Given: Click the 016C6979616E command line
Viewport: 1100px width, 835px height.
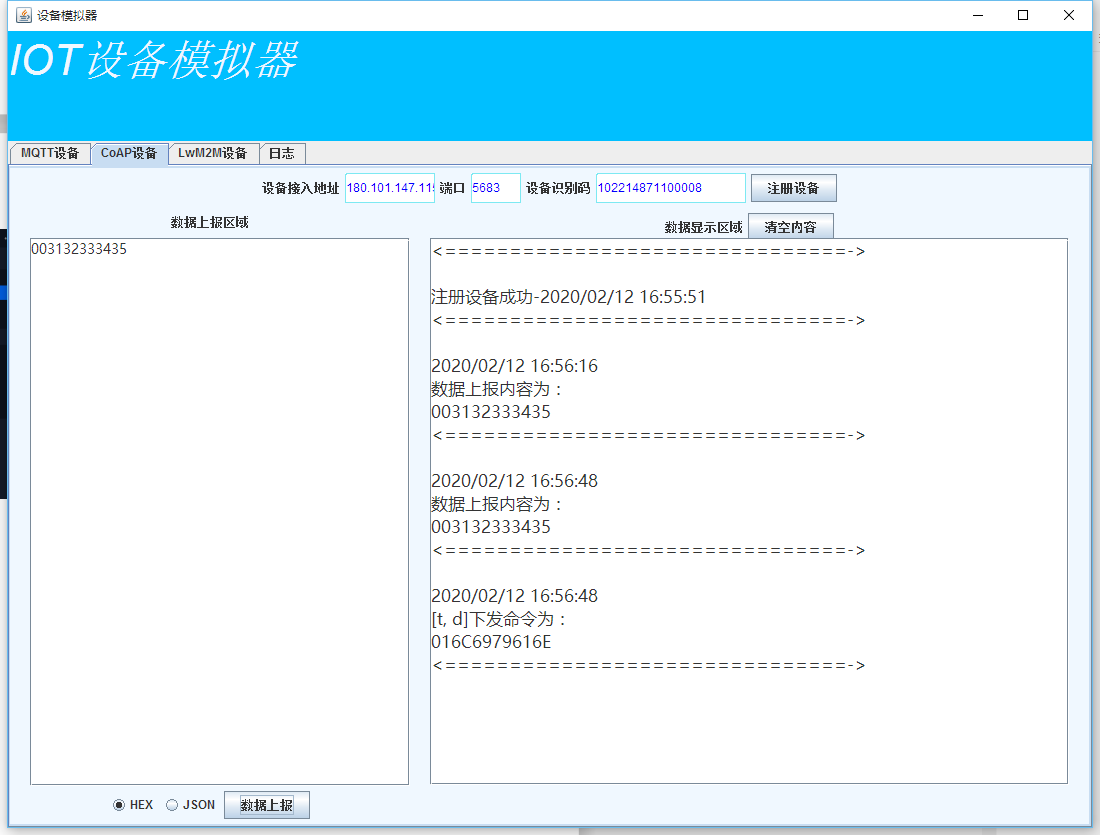Looking at the screenshot, I should point(491,642).
